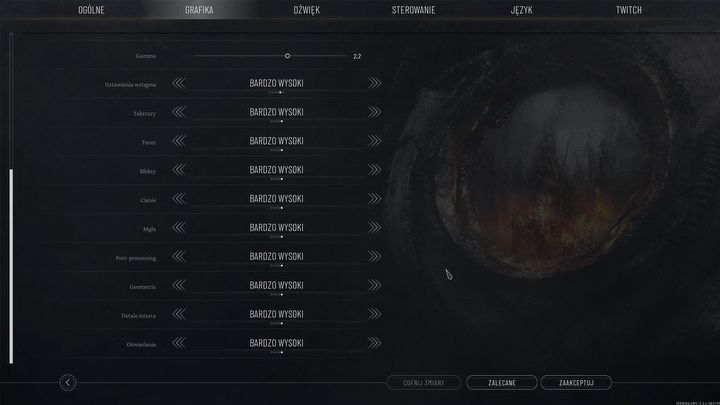The height and width of the screenshot is (405, 720).
Task: Switch to the Sterowanie tab
Action: (413, 10)
